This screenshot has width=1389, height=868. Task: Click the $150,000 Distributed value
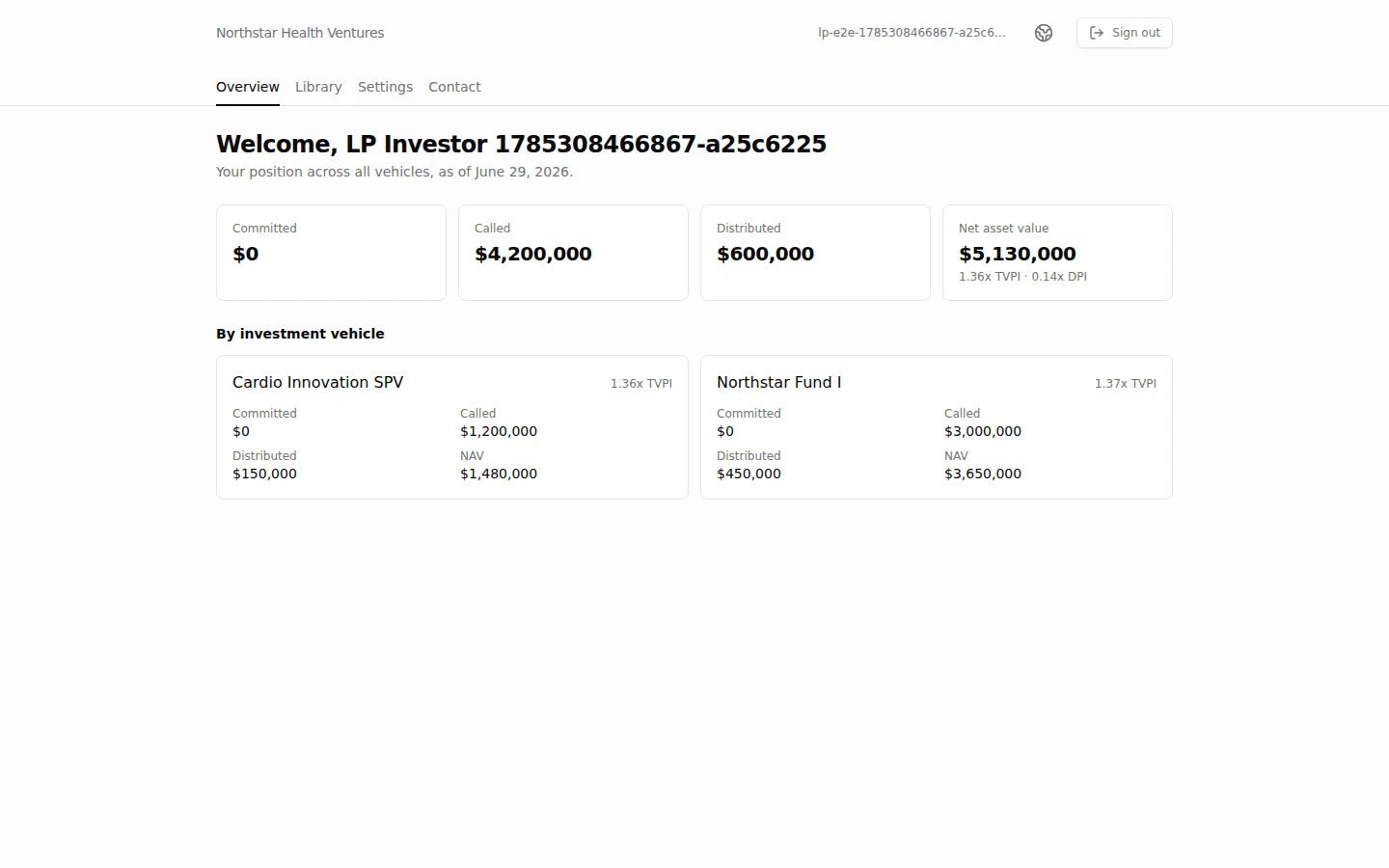point(264,474)
